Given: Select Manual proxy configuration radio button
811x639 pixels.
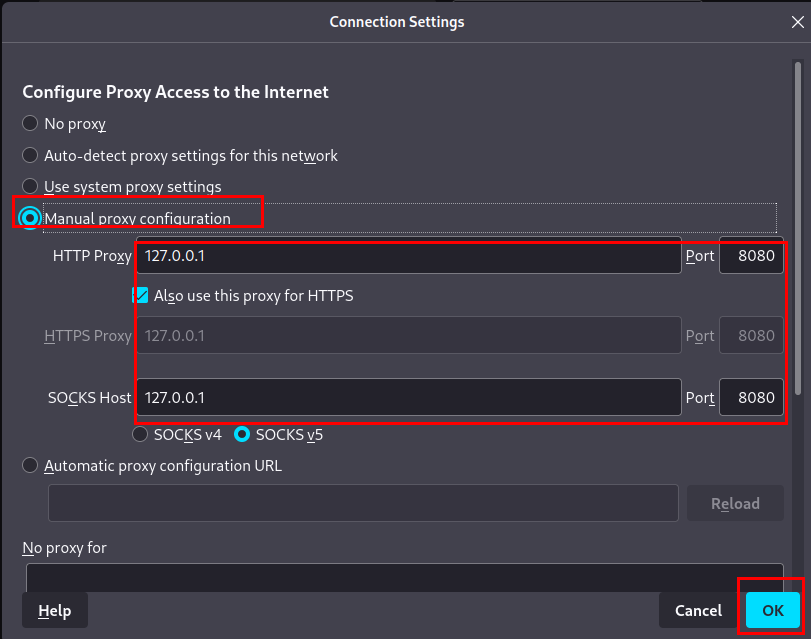Looking at the screenshot, I should [x=31, y=218].
